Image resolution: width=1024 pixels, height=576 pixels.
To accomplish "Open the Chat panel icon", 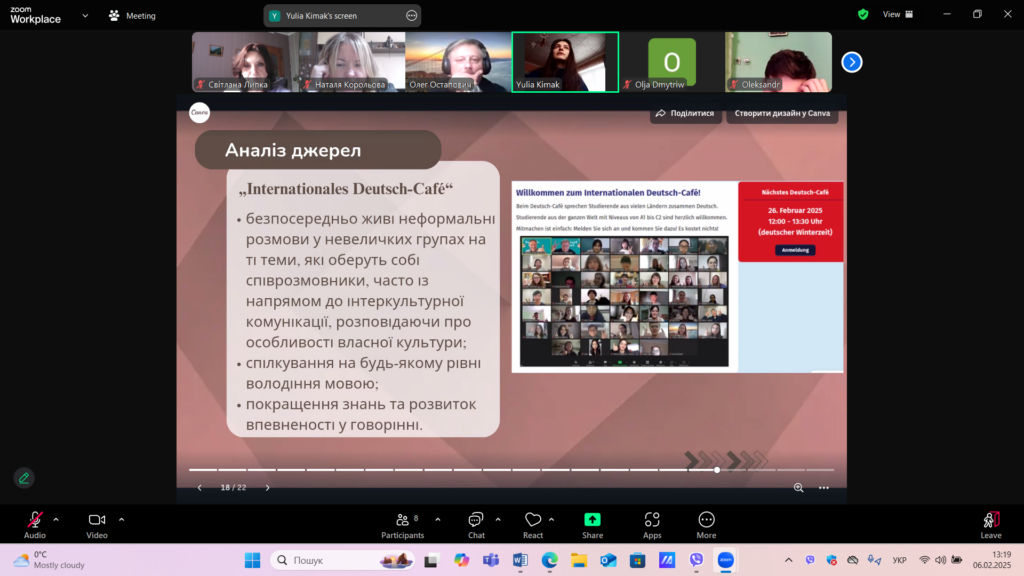I will pyautogui.click(x=476, y=520).
